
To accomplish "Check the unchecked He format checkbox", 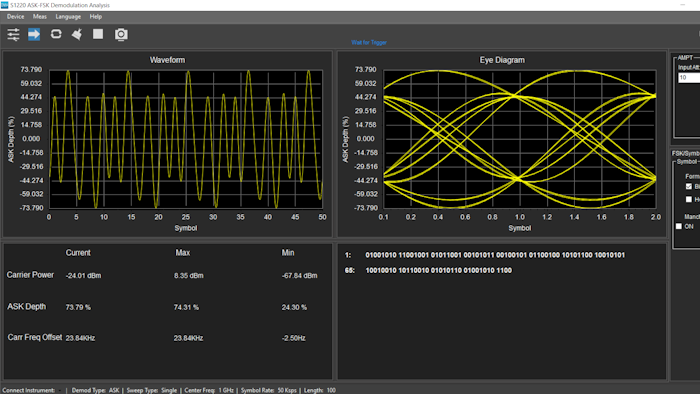I will (x=689, y=199).
